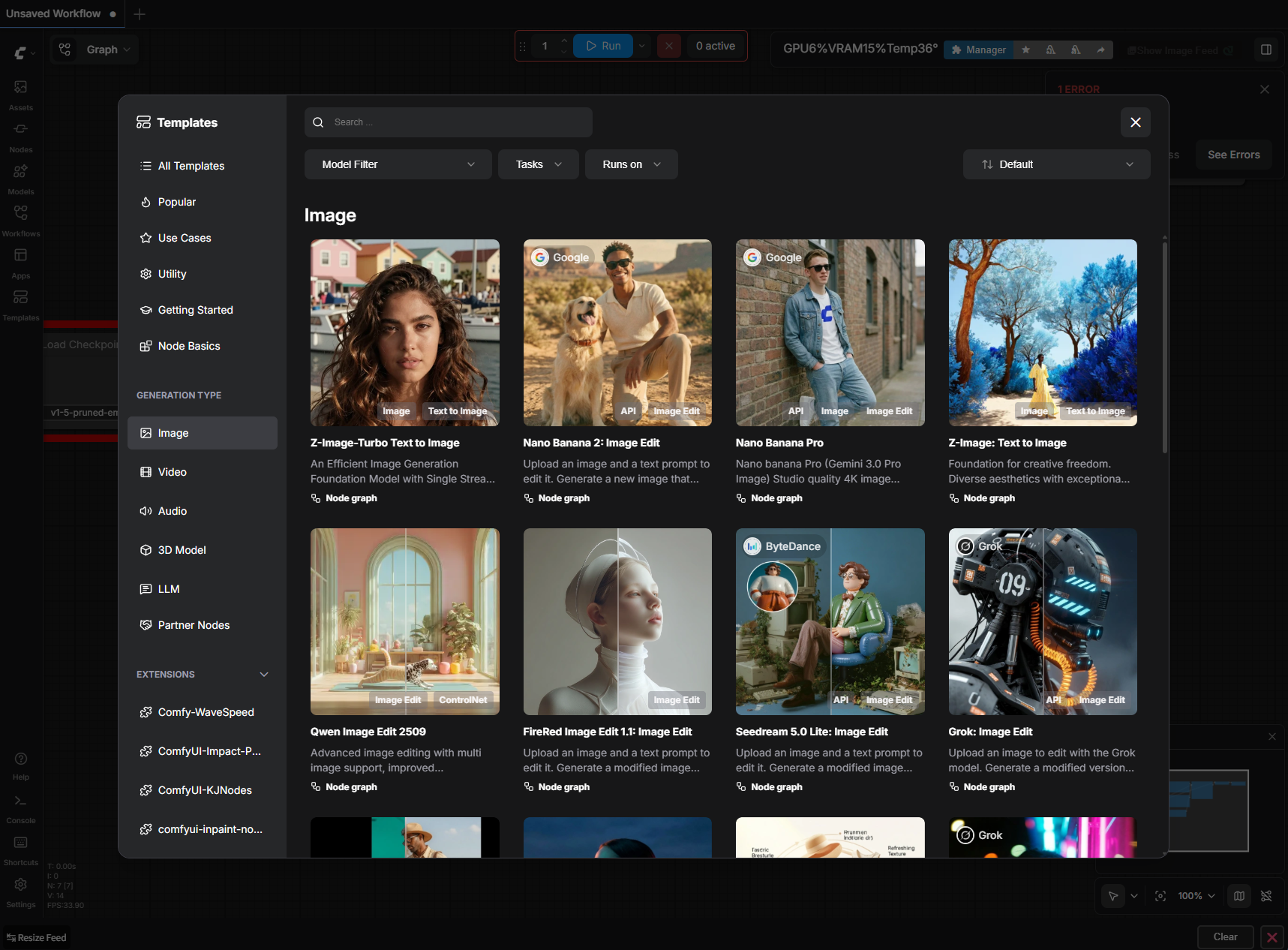Click the Help question mark icon
This screenshot has width=1288, height=950.
(20, 759)
